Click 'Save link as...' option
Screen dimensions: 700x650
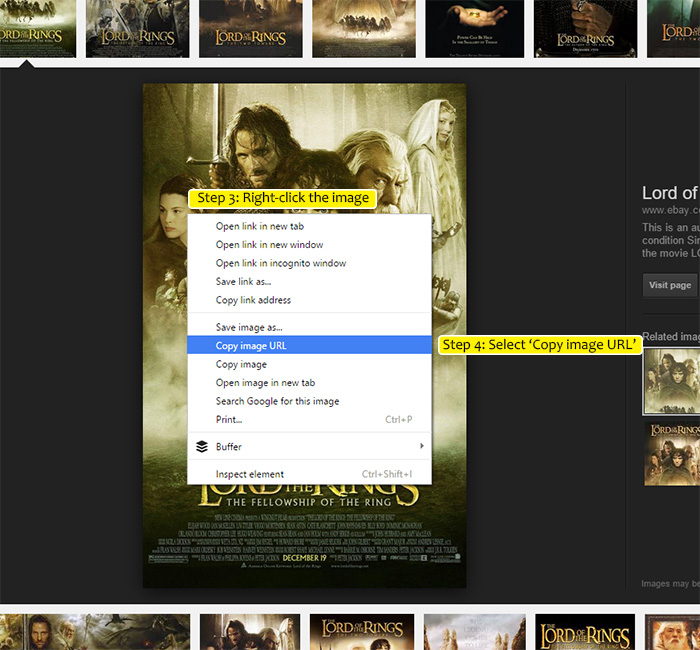[x=243, y=282]
